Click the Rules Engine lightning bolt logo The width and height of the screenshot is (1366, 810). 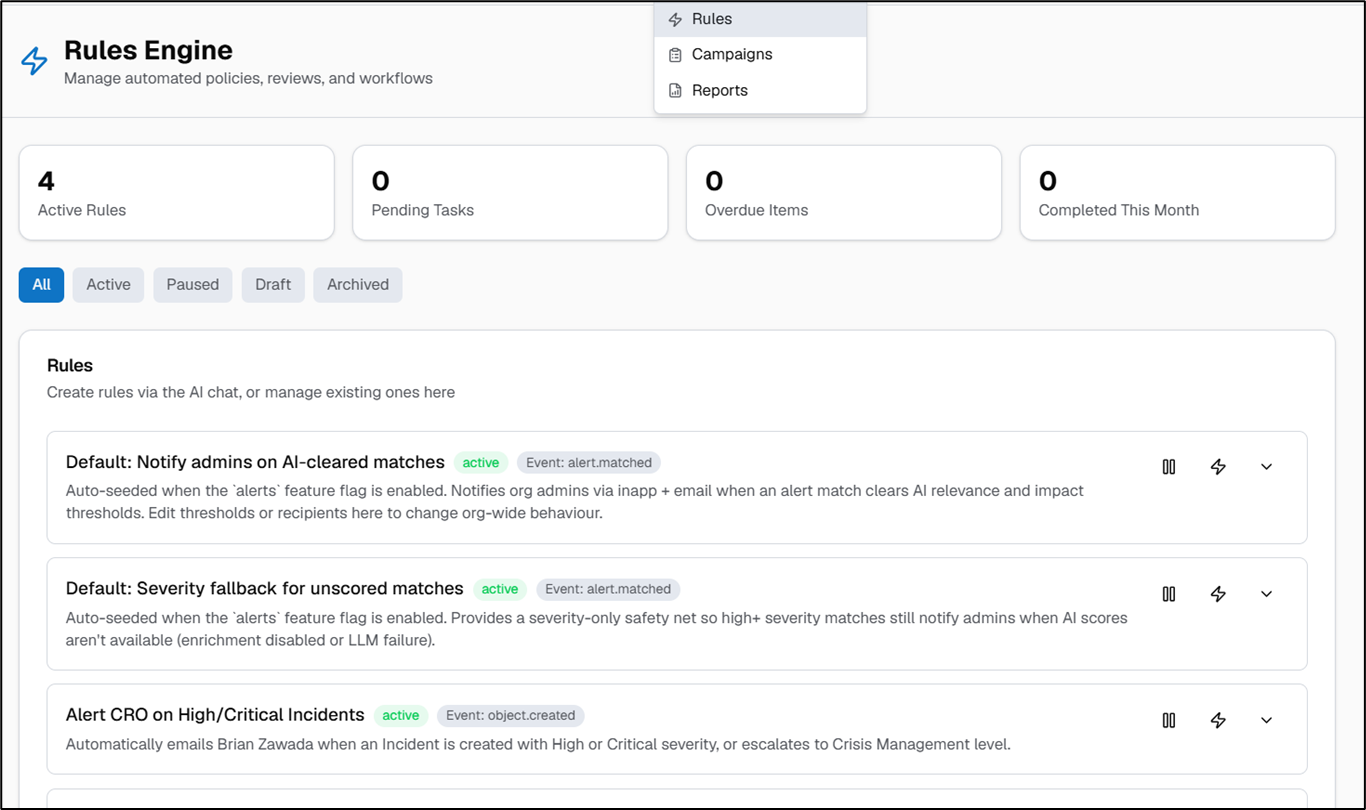click(34, 62)
